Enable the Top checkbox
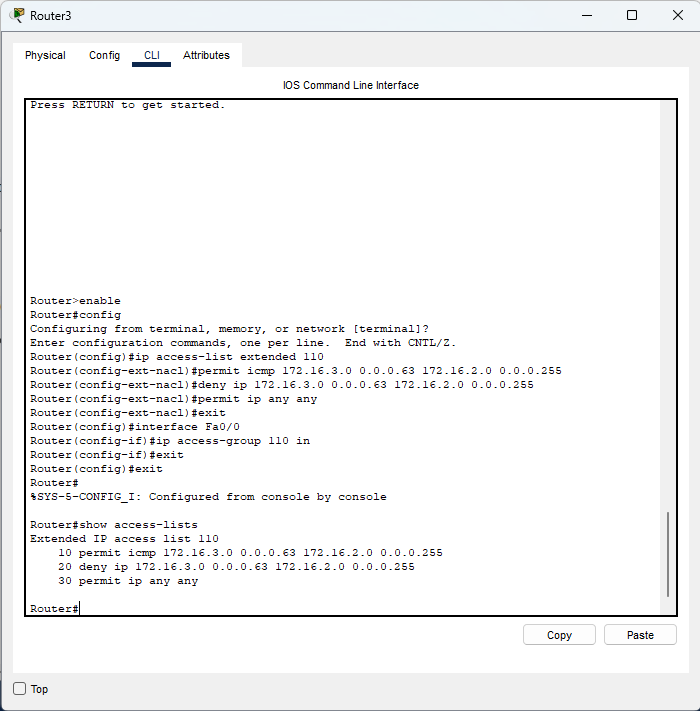The height and width of the screenshot is (711, 700). click(x=19, y=689)
